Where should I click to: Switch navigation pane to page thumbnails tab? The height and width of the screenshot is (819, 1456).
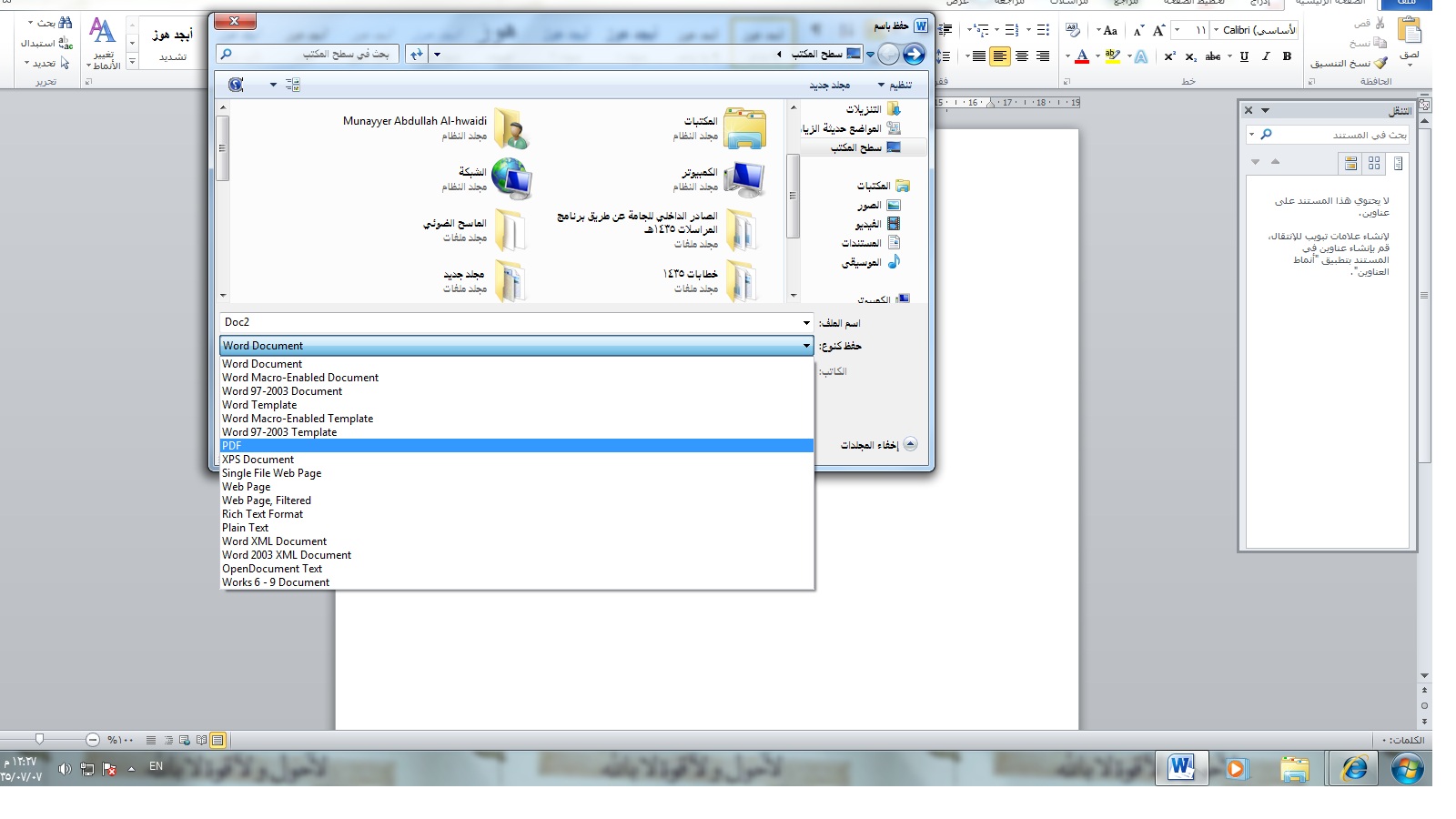click(x=1374, y=164)
